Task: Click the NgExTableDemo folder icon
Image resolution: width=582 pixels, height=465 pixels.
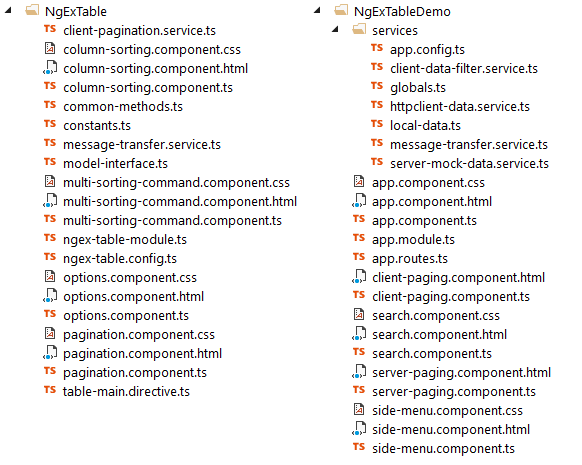Action: (x=341, y=10)
